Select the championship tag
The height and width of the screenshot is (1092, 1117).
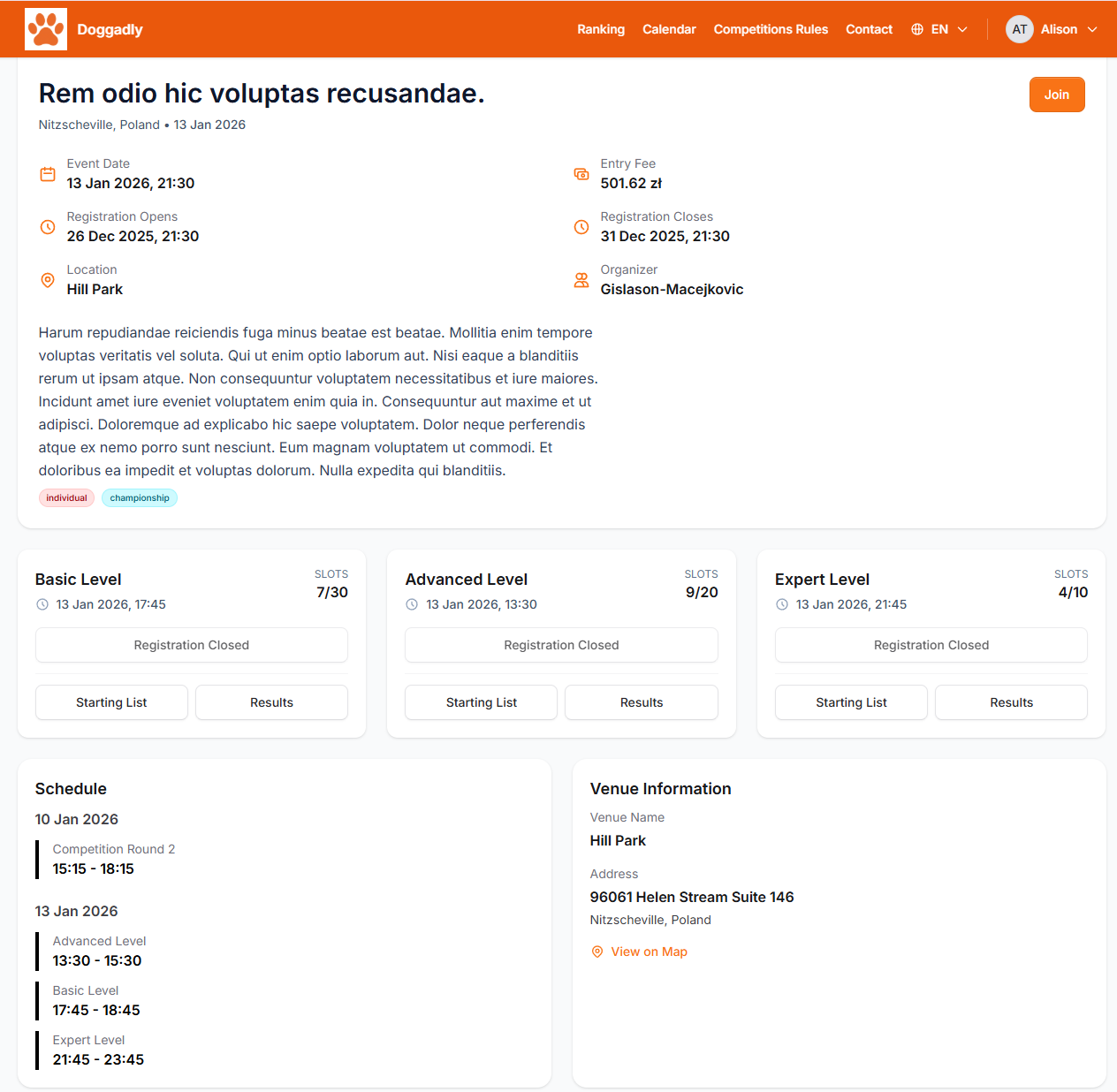coord(140,498)
